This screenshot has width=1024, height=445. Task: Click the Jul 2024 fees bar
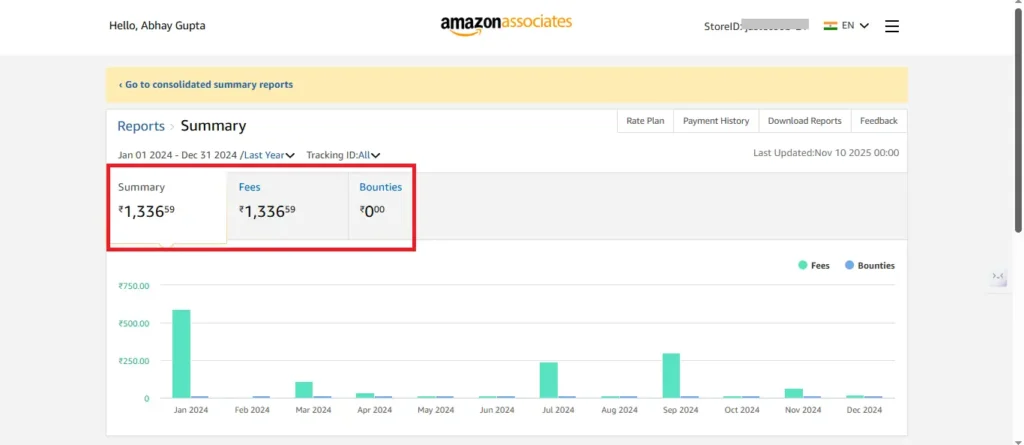(549, 380)
